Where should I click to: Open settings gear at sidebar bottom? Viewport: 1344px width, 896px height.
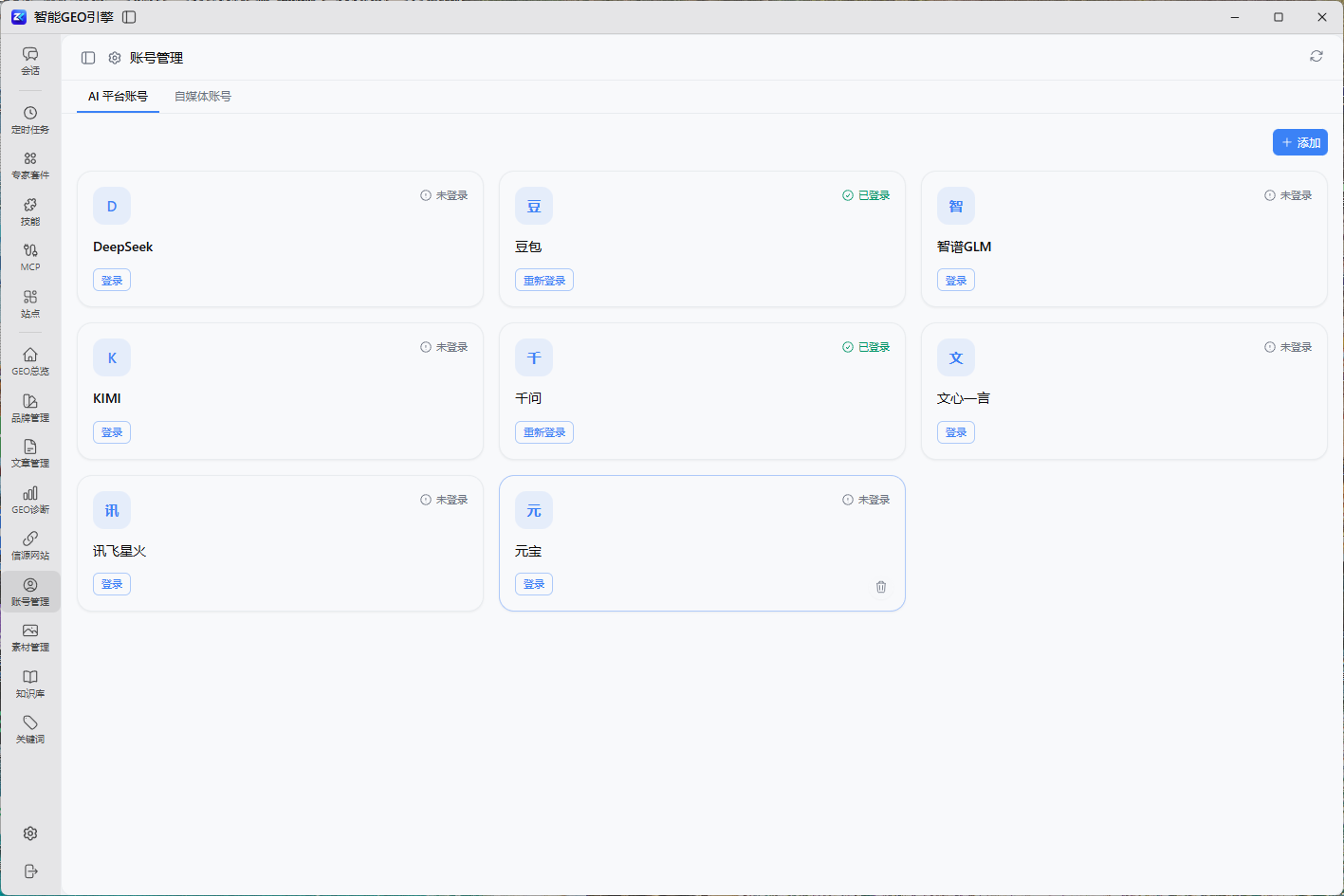point(30,833)
